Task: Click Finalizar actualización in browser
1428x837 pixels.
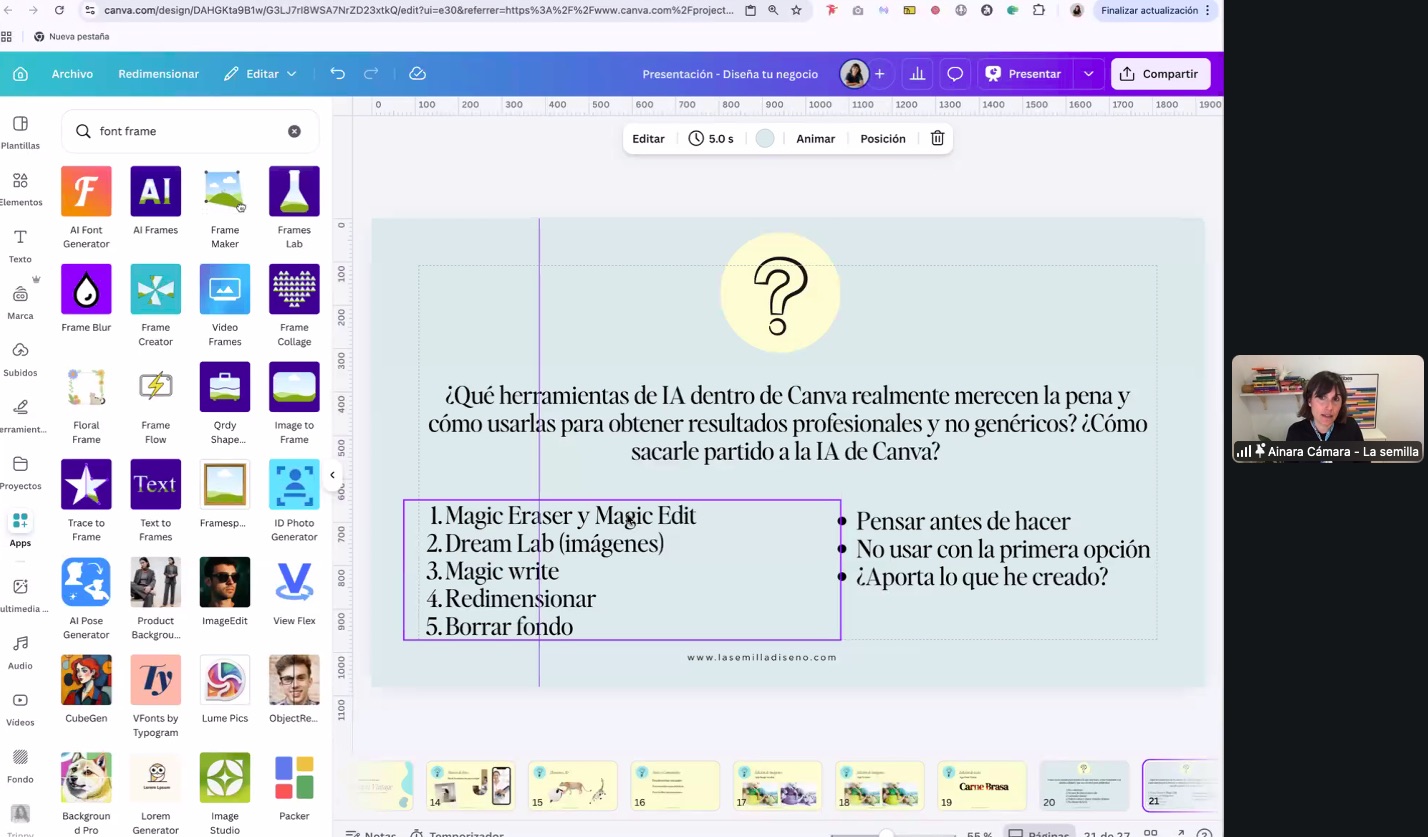Action: tap(1155, 10)
